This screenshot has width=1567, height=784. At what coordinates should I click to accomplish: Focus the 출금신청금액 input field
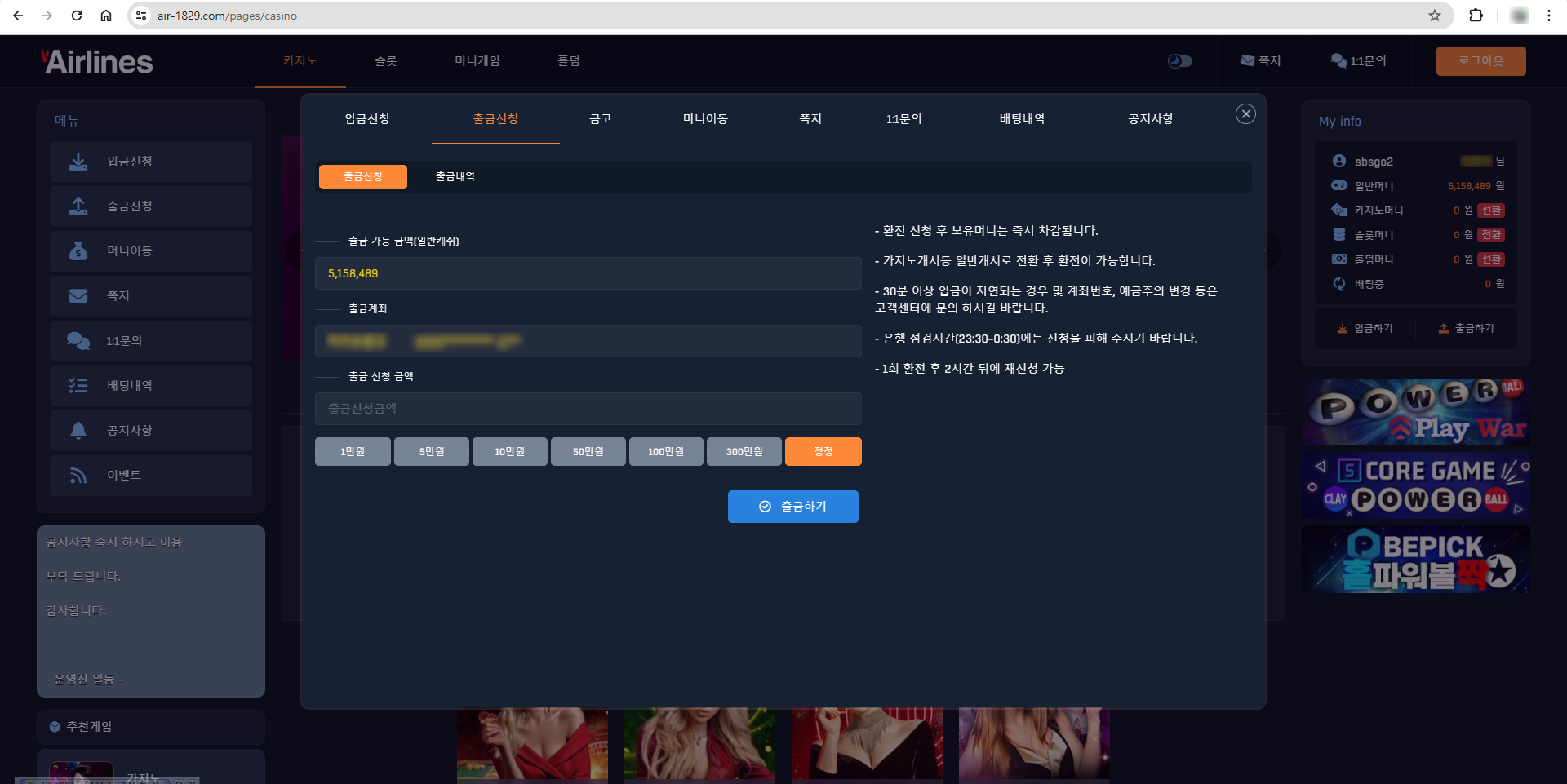click(x=588, y=409)
